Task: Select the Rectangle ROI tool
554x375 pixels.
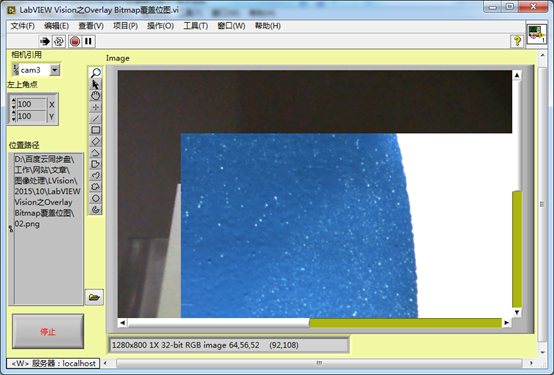Action: (95, 130)
